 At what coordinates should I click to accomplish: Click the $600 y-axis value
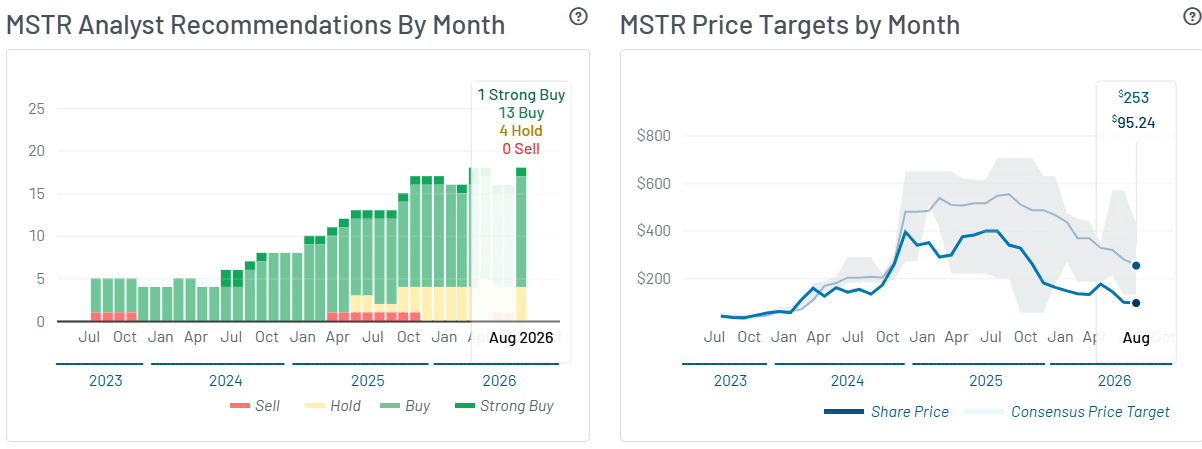click(654, 184)
